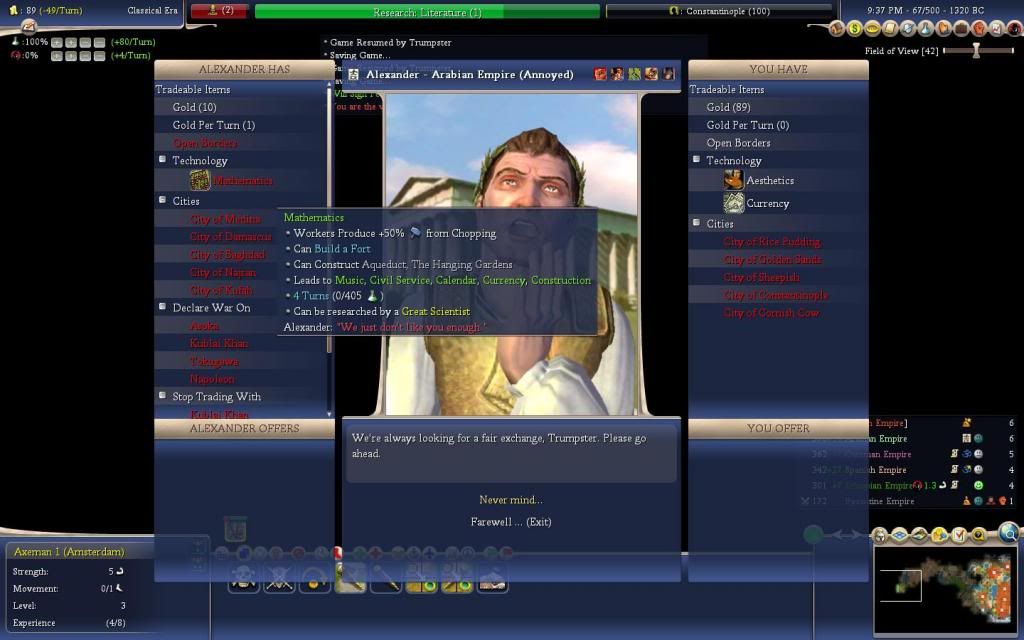The width and height of the screenshot is (1024, 640).
Task: Collapse Alexander's Cities section
Action: click(163, 200)
